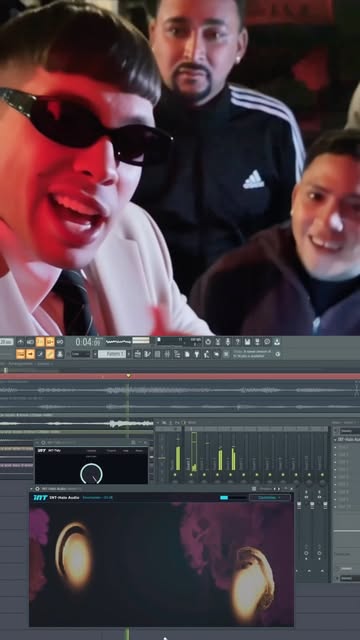
Task: Mute the Insert 4 mixer track
Action: [x=230, y=475]
